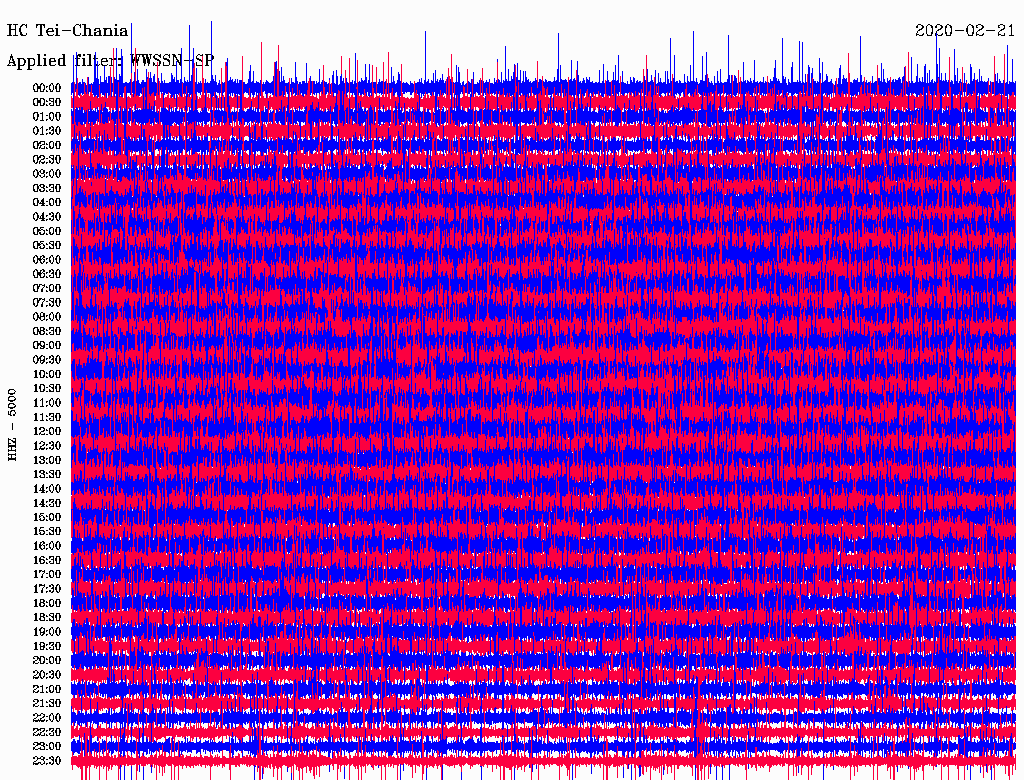
Task: Select the 14:30 time label
Action: click(x=47, y=503)
